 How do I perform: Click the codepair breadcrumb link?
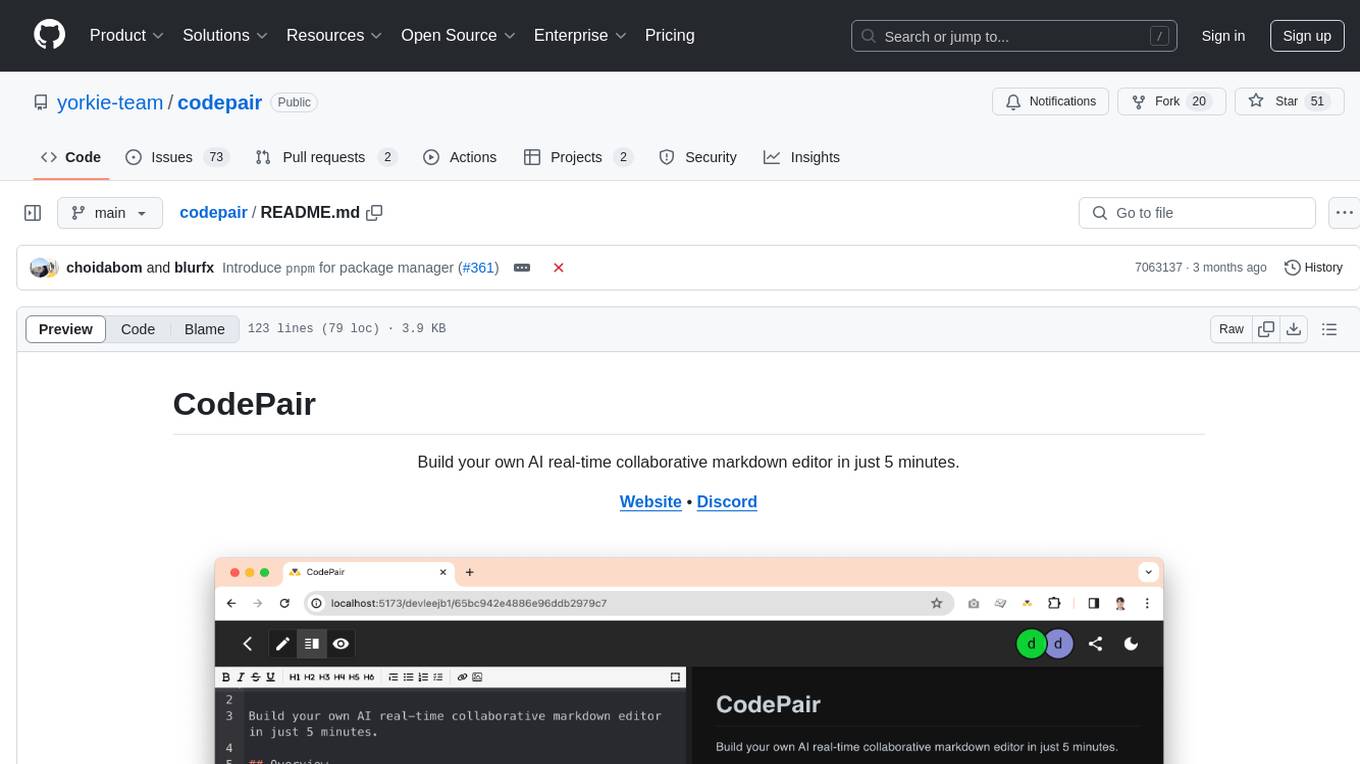213,212
